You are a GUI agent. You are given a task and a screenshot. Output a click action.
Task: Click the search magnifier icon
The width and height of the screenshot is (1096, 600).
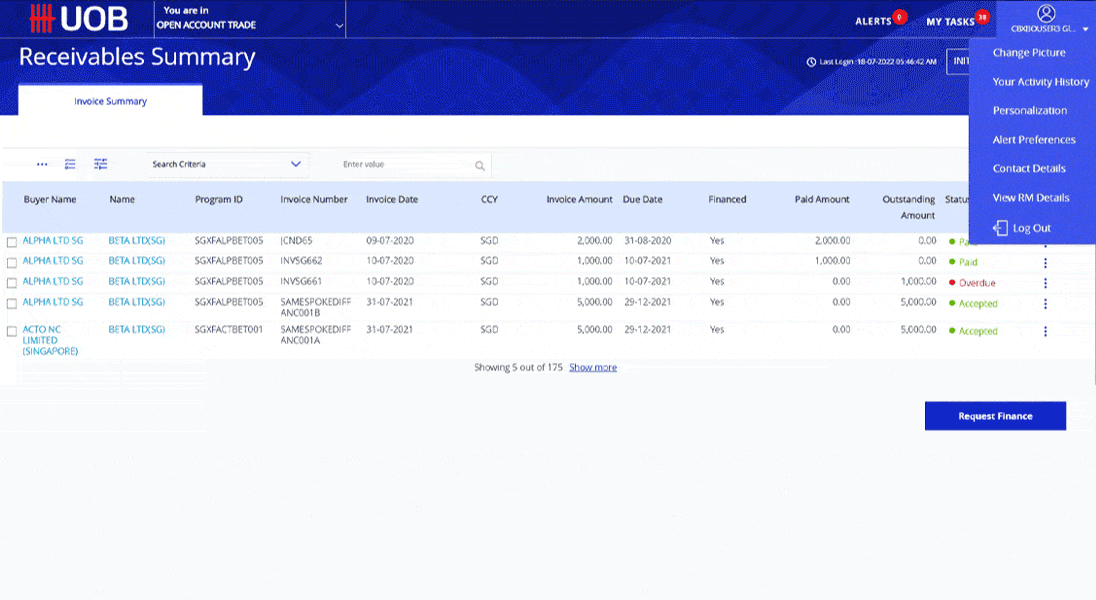[480, 165]
